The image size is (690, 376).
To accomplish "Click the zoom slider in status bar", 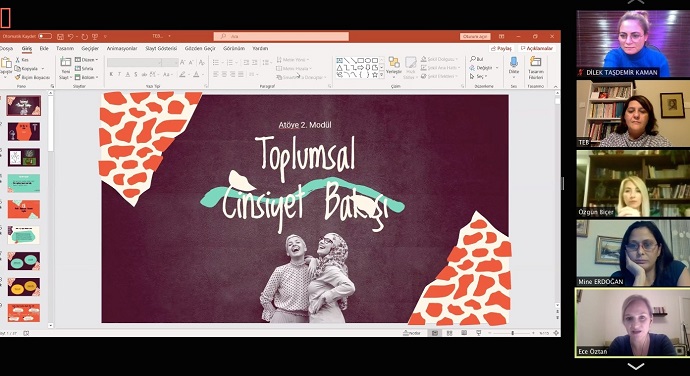I will [512, 333].
